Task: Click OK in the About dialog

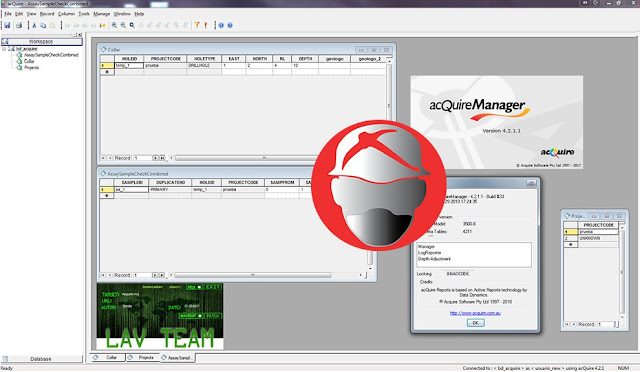Action: [476, 323]
